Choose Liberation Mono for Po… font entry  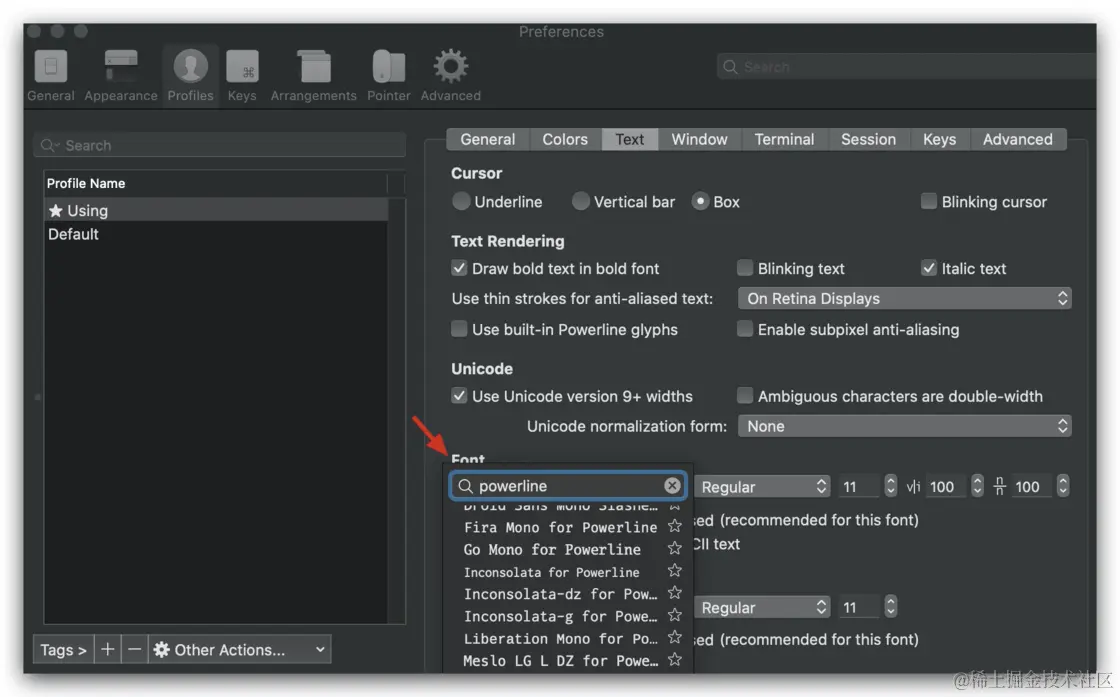point(560,638)
